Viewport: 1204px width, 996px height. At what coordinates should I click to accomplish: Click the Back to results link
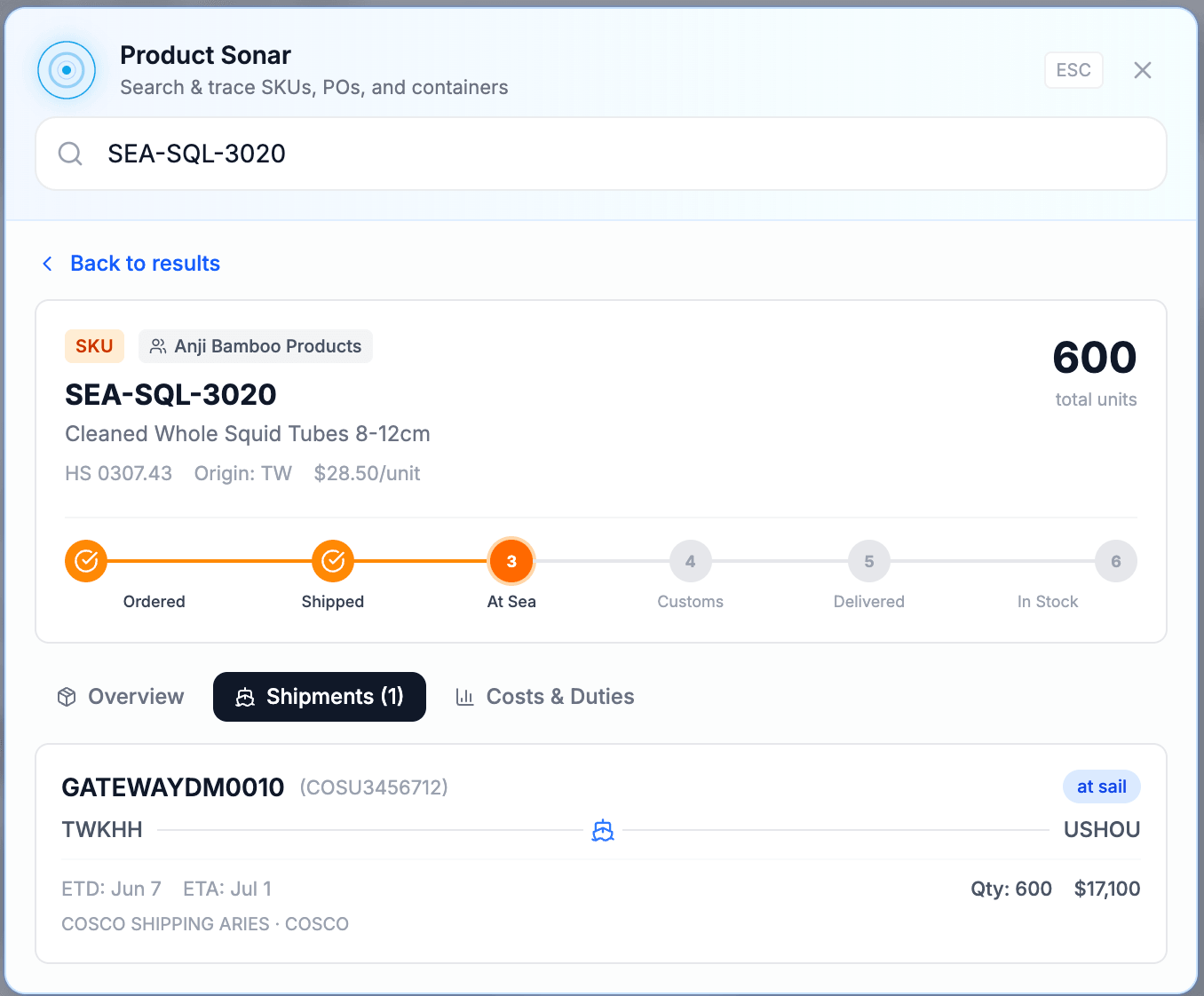[x=145, y=264]
